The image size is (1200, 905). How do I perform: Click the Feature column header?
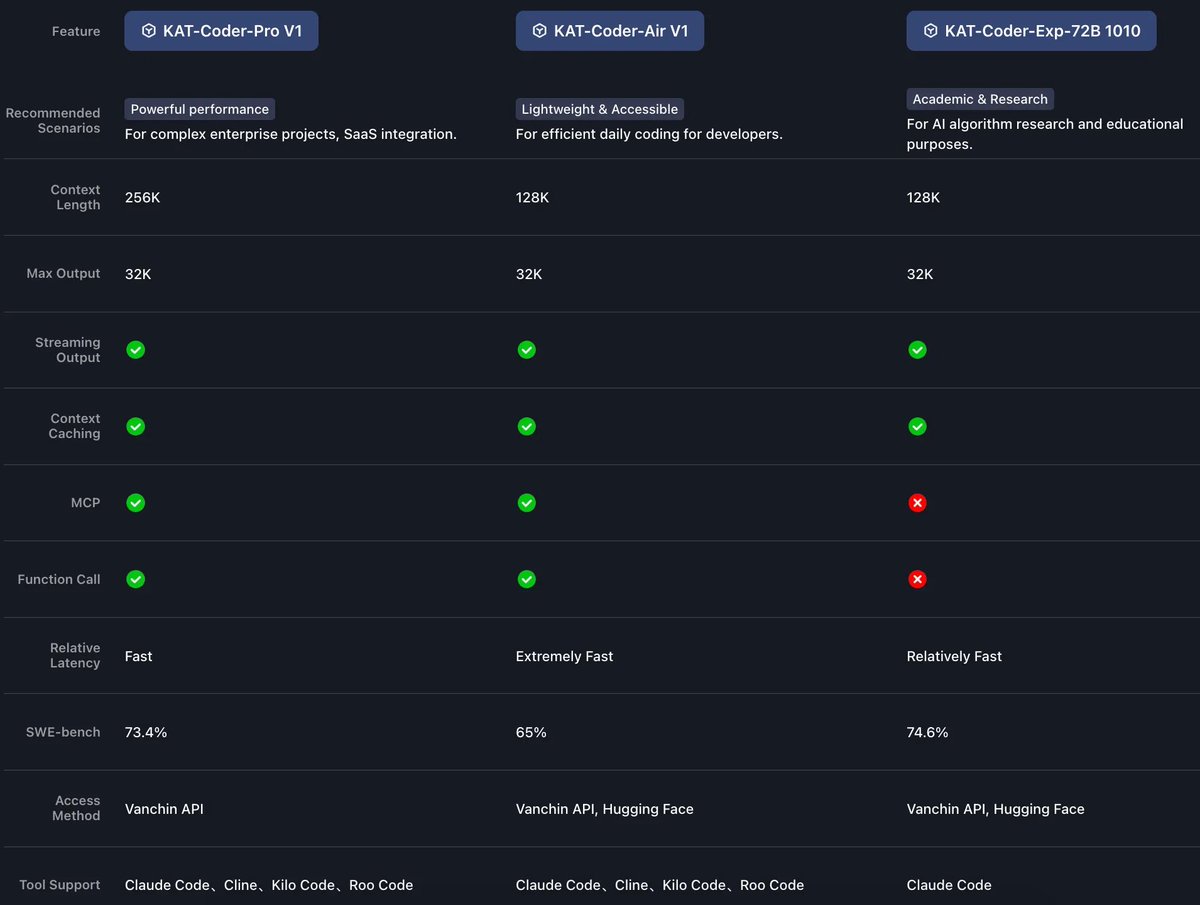click(x=76, y=31)
